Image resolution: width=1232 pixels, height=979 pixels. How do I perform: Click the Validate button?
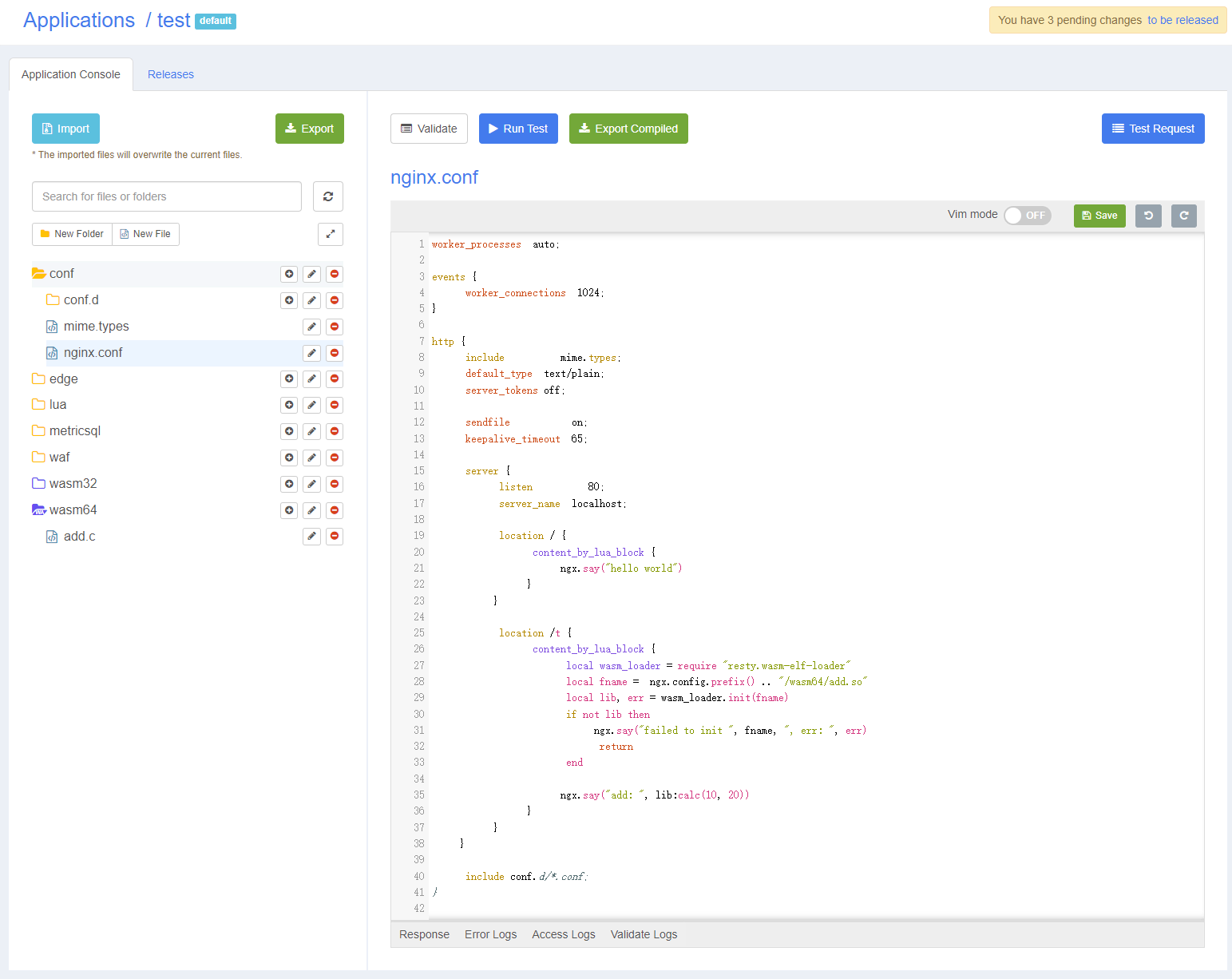point(429,129)
